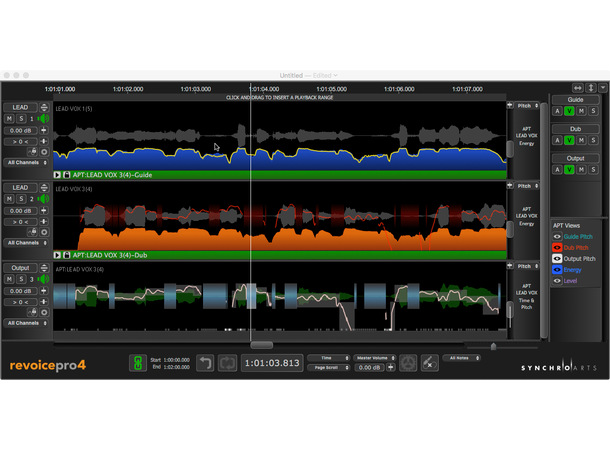Viewport: 610px width, 450px height.
Task: Click track 2 pan control icon
Action: [x=44, y=221]
